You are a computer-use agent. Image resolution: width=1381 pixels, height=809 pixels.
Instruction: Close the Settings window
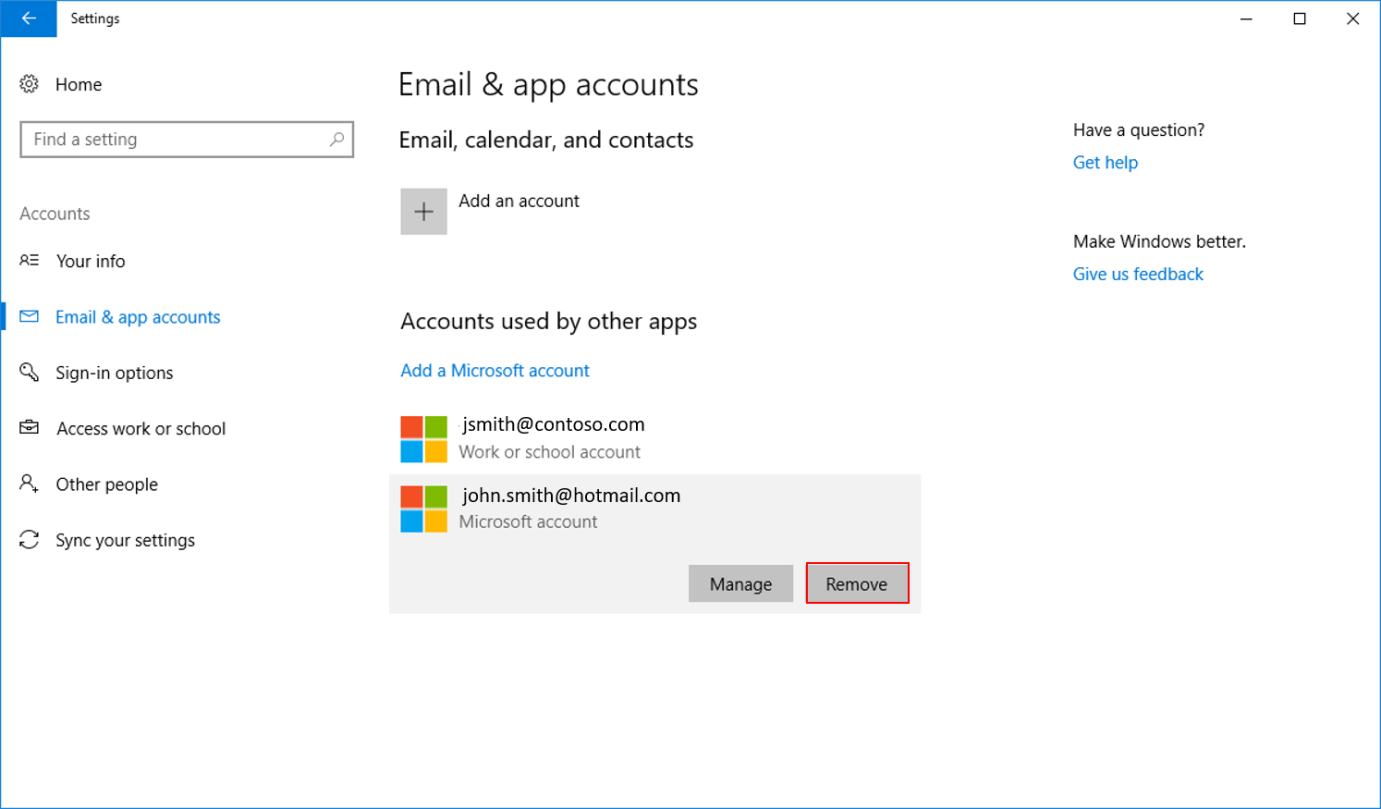1353,18
